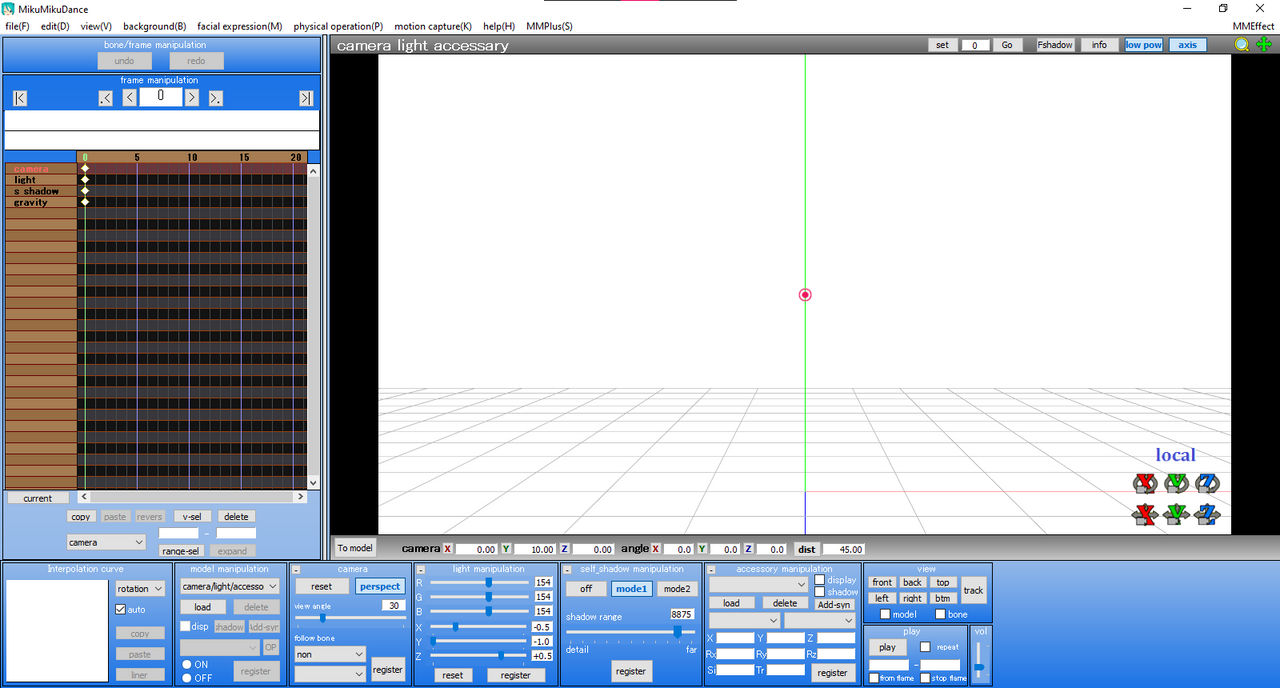
Task: Click the magnifier zoom view icon
Action: (x=1242, y=45)
